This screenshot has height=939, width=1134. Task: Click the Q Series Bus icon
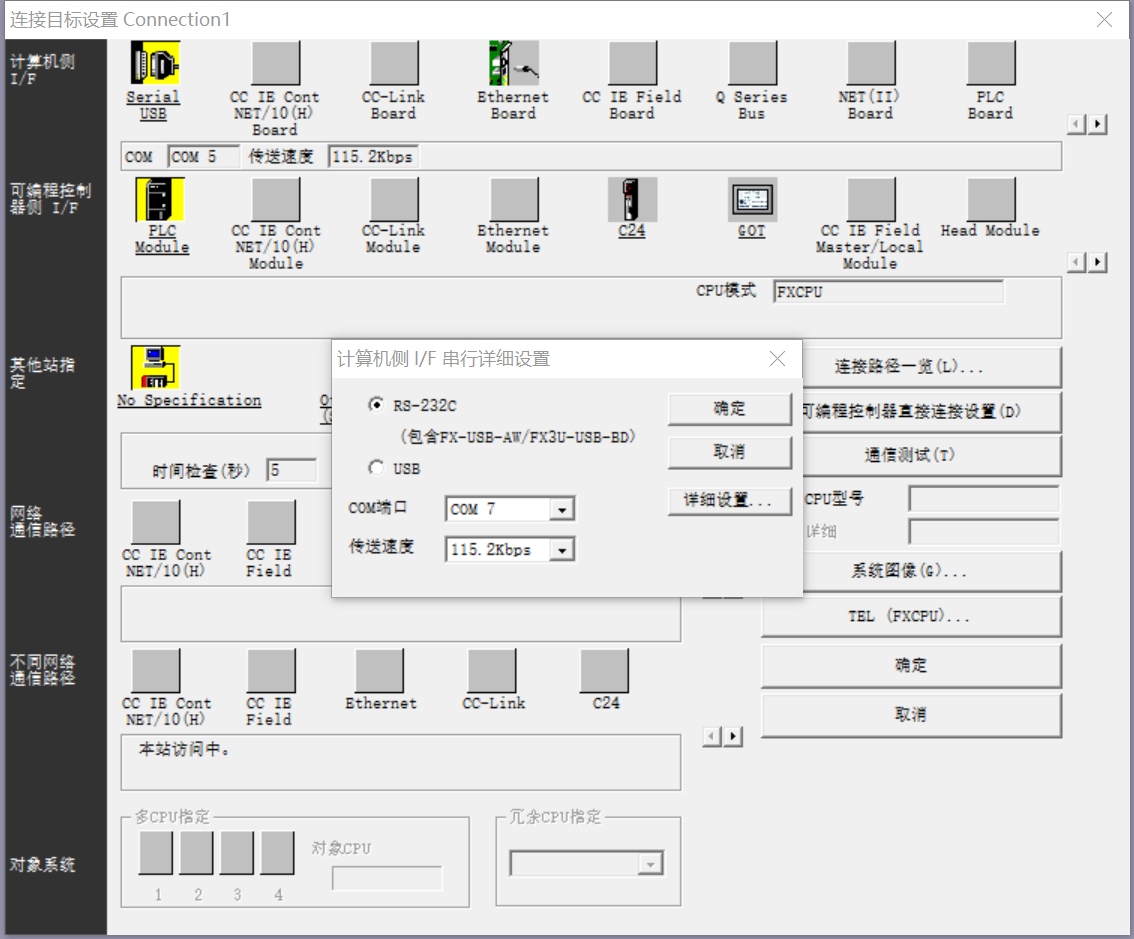pyautogui.click(x=752, y=63)
